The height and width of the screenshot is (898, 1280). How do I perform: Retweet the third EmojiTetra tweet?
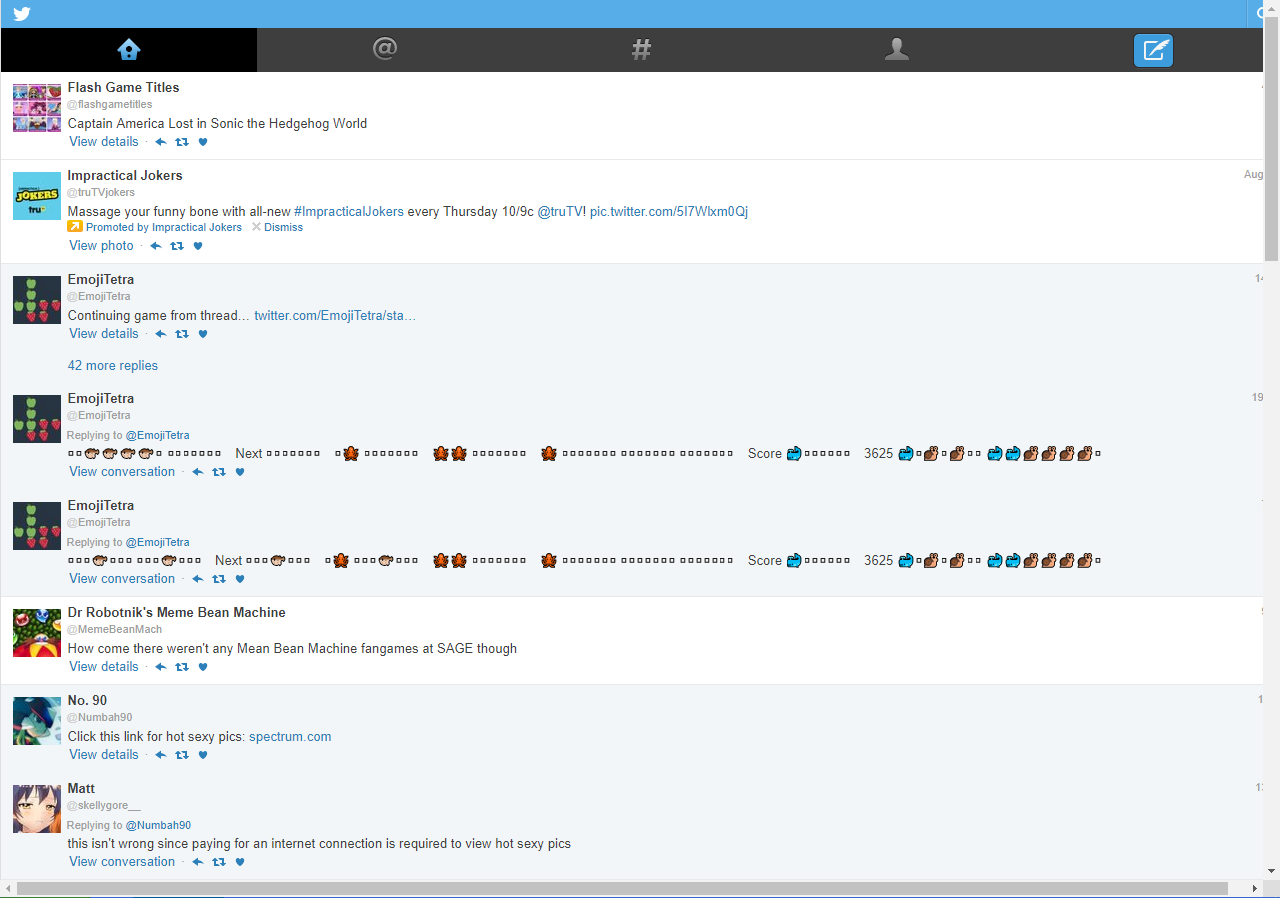click(x=218, y=579)
